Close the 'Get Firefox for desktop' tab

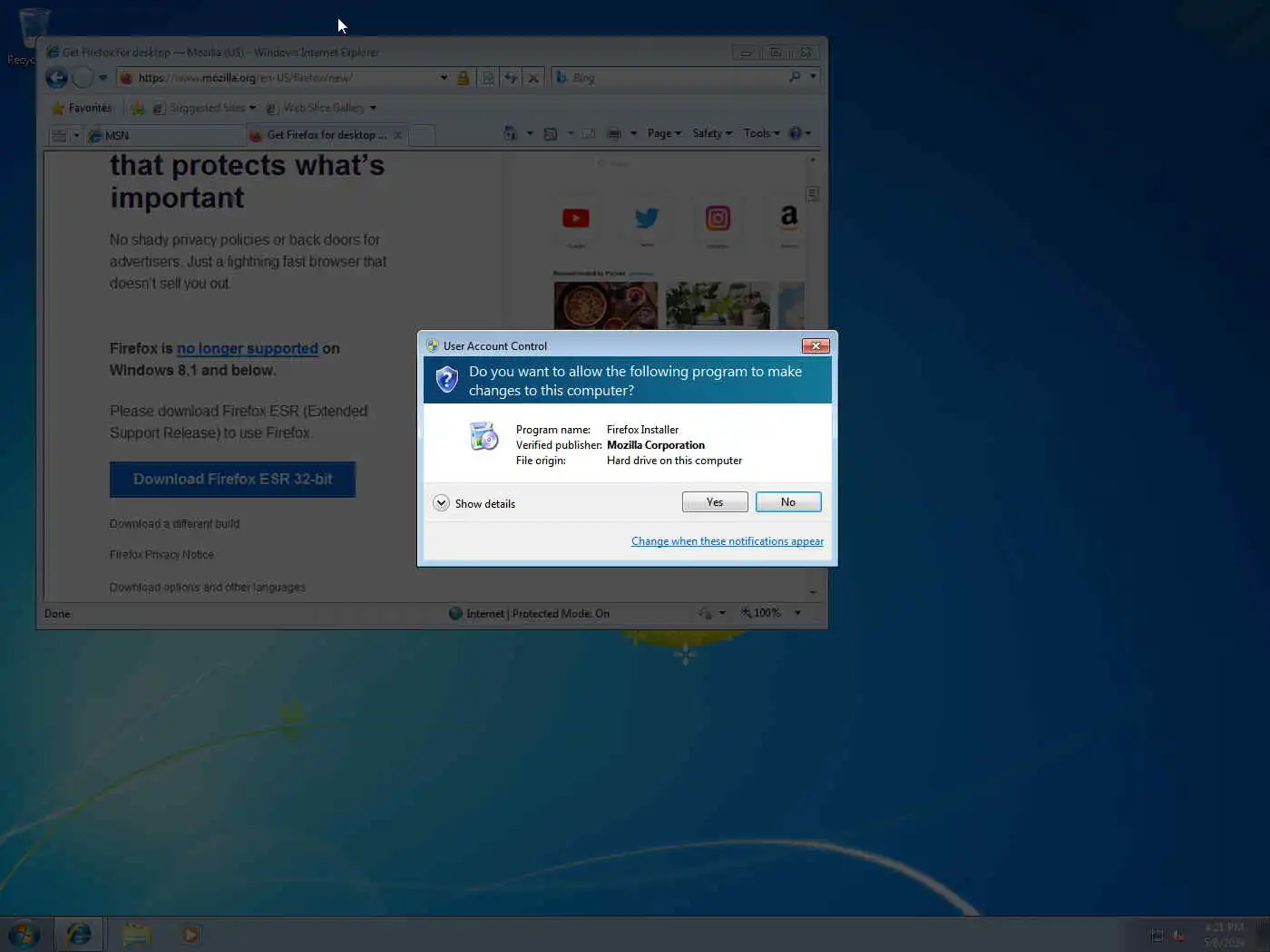coord(398,135)
